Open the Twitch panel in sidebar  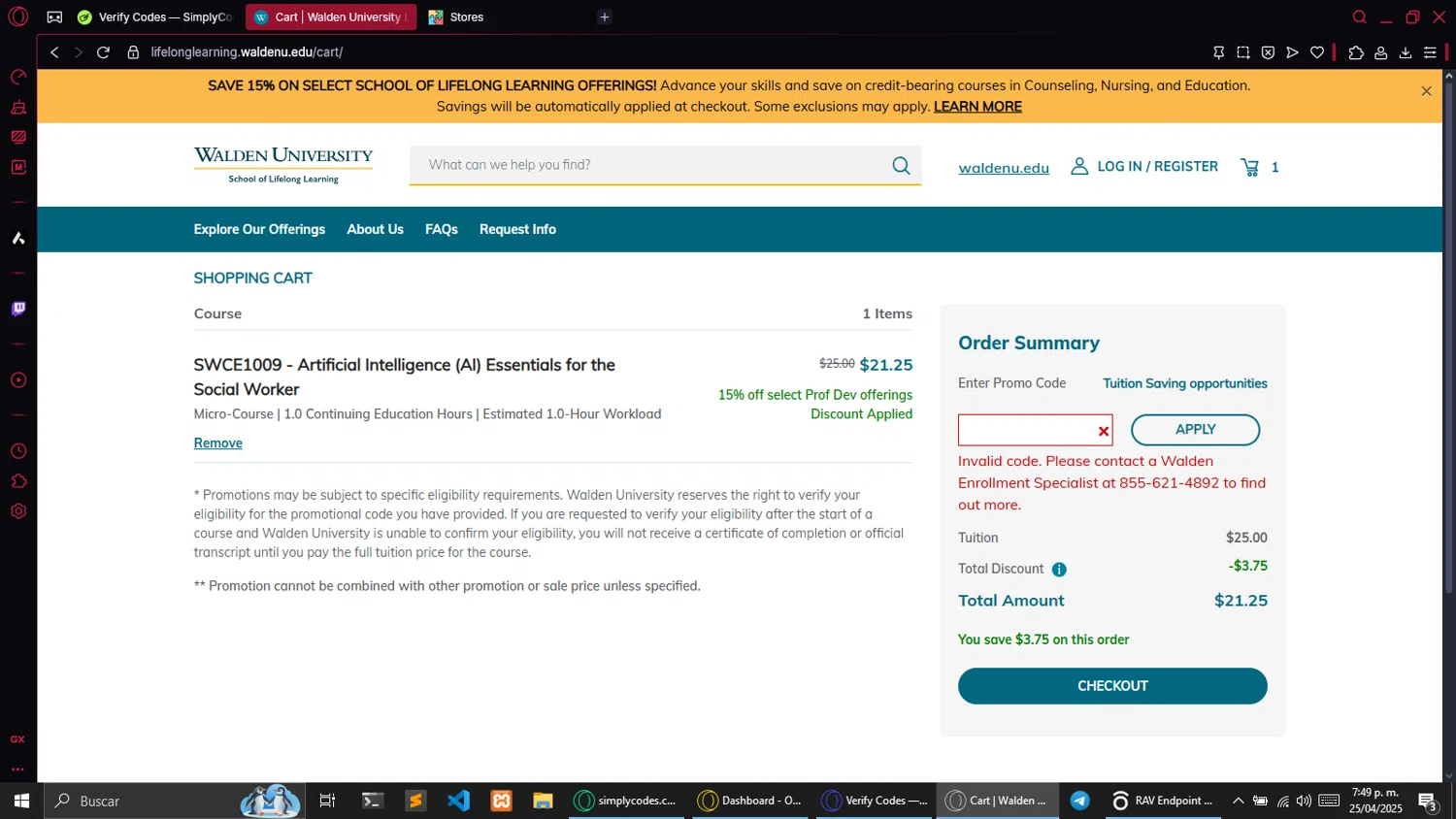(x=17, y=309)
